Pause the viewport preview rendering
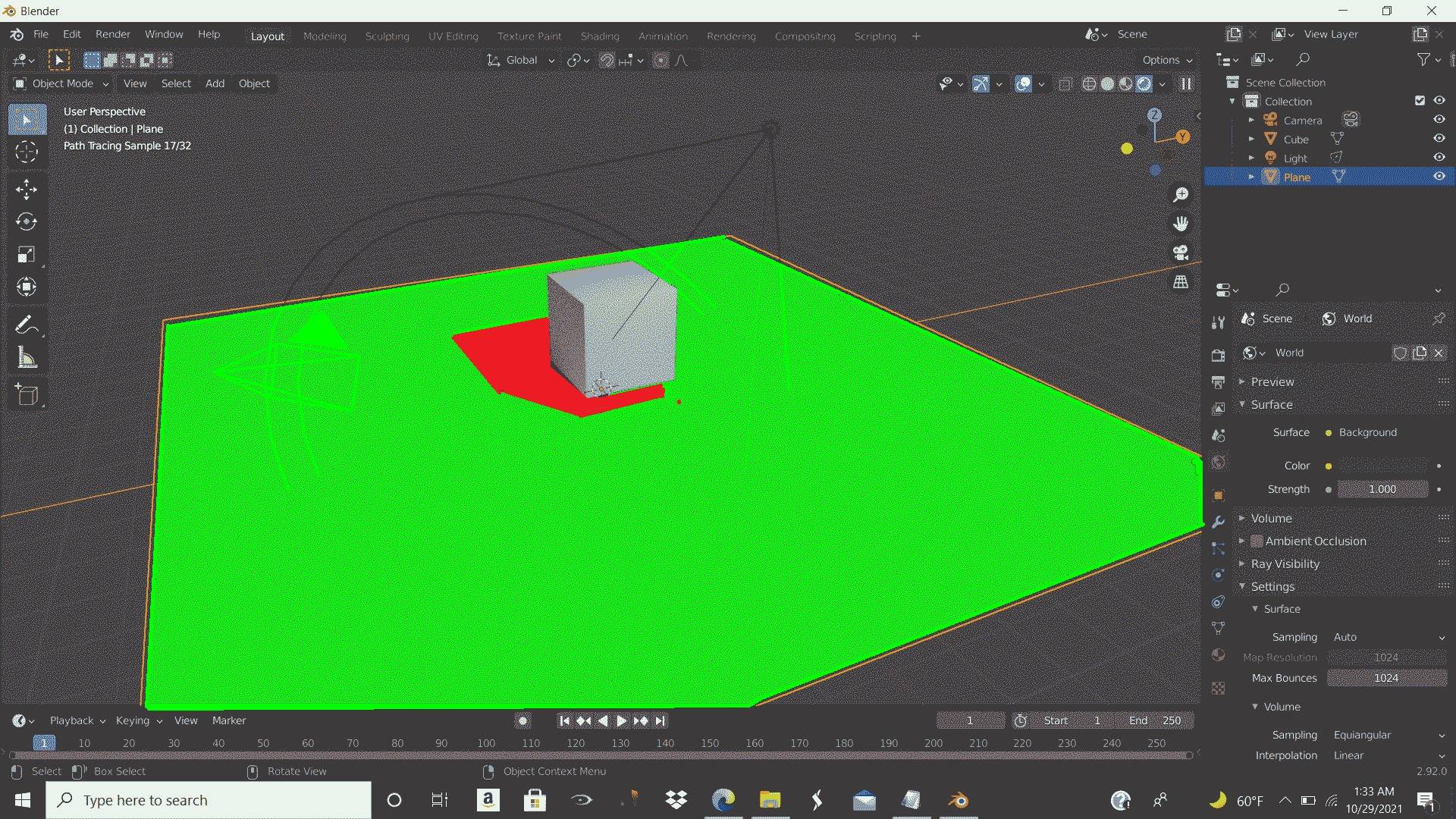 pos(1186,84)
